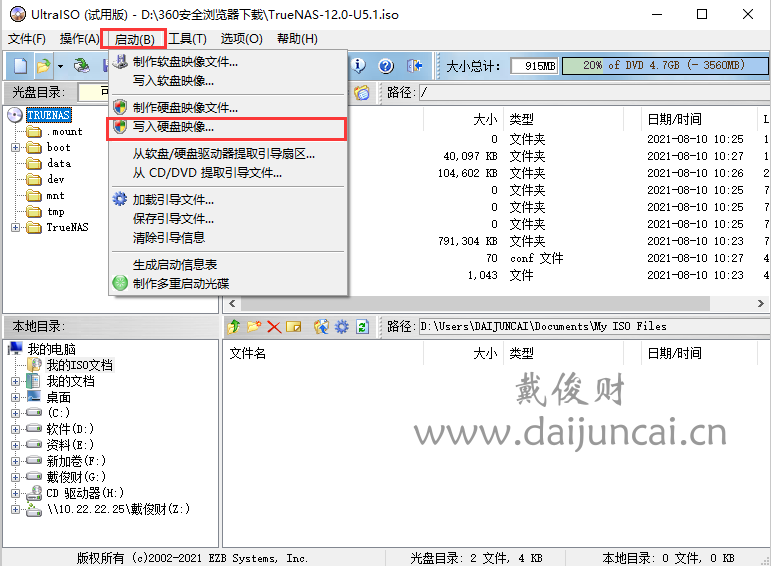The width and height of the screenshot is (771, 566).
Task: Select 从 CD/DVD 提取引导文件 entry
Action: coord(228,173)
